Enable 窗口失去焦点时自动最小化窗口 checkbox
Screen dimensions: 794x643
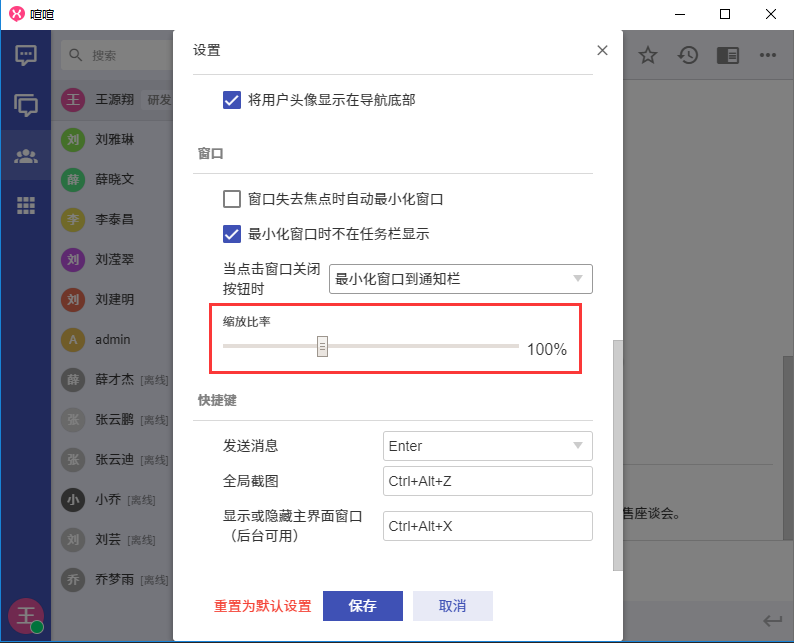point(232,199)
